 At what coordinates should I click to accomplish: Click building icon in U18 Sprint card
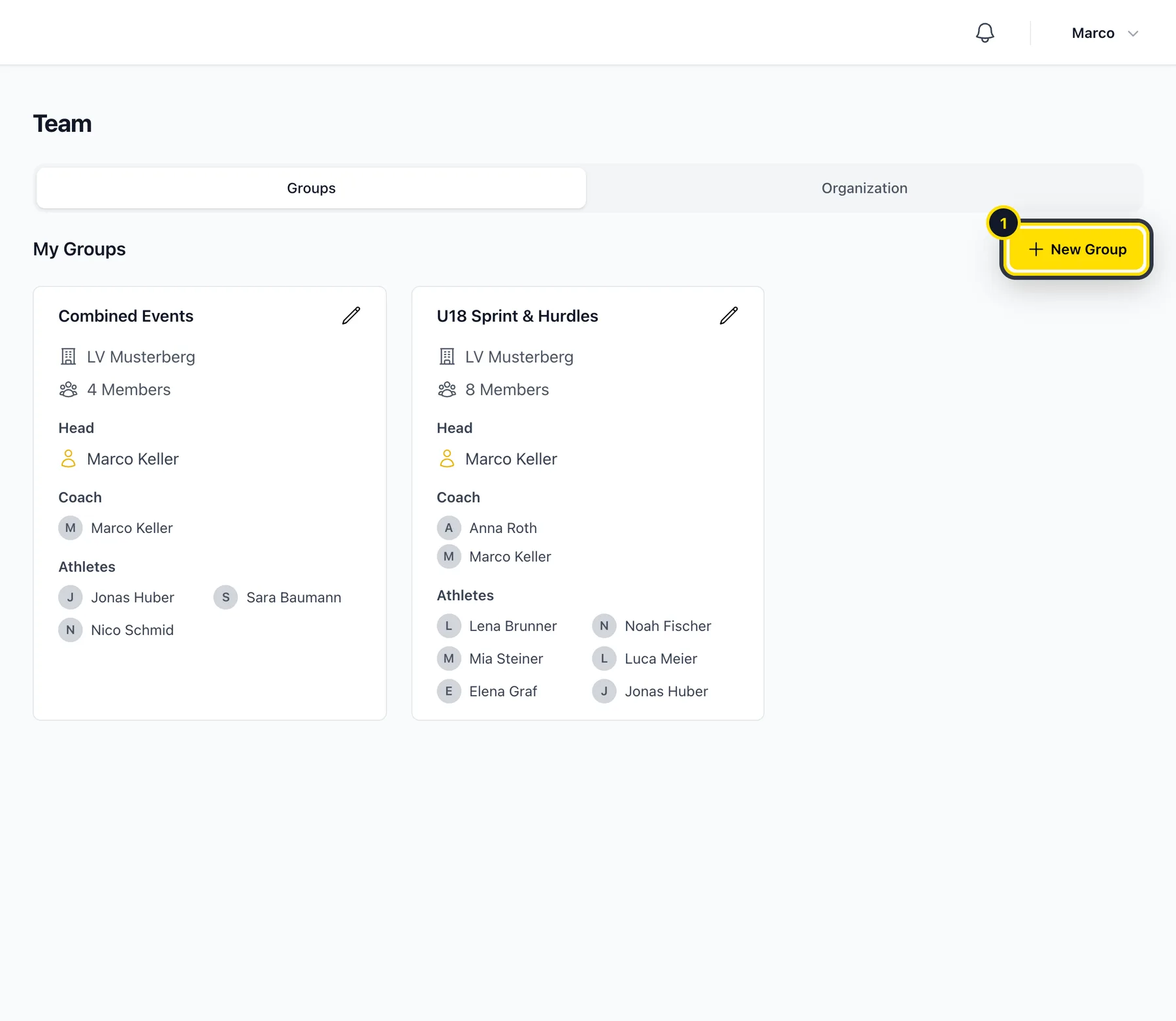pyautogui.click(x=446, y=357)
